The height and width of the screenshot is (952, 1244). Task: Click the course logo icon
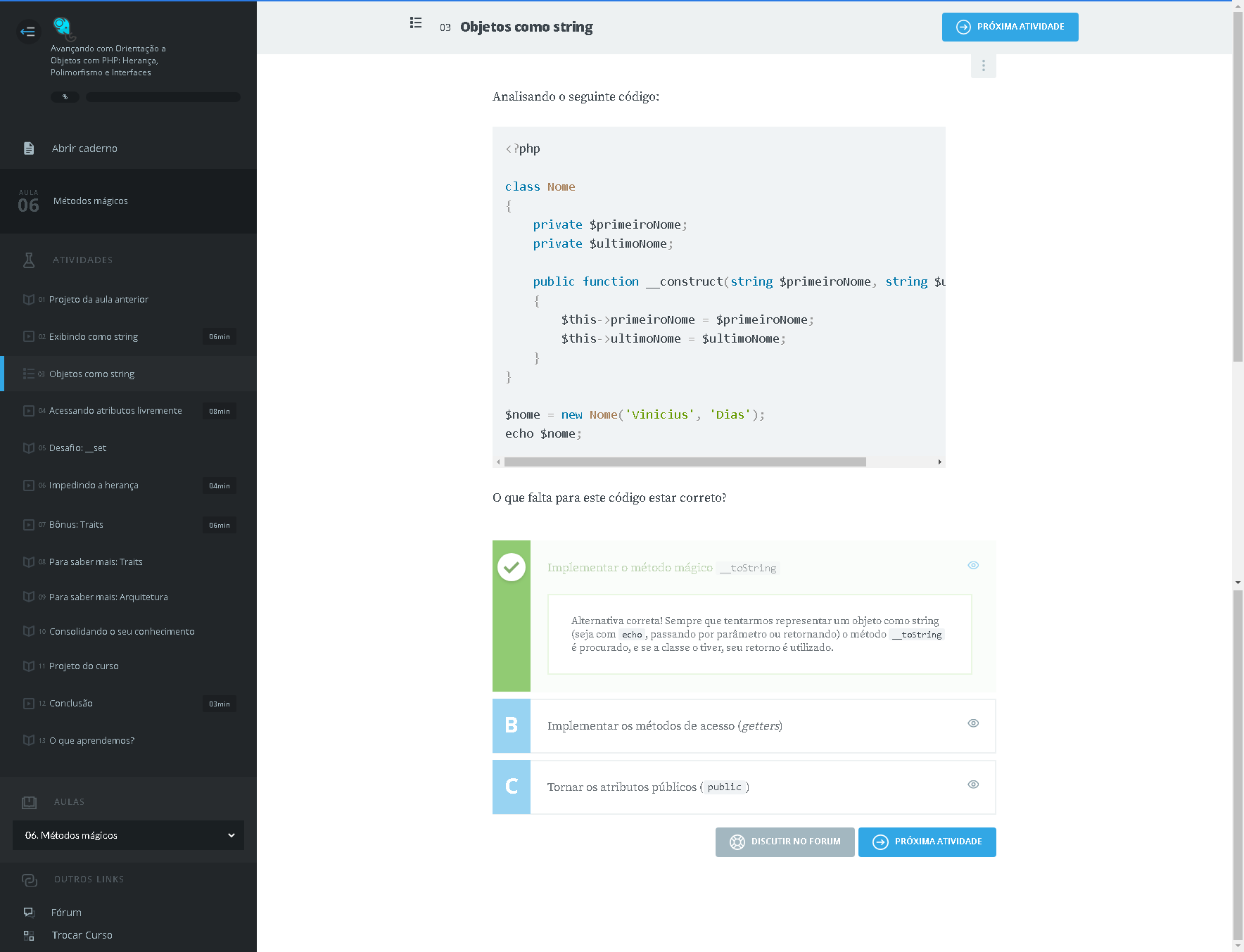coord(63,27)
